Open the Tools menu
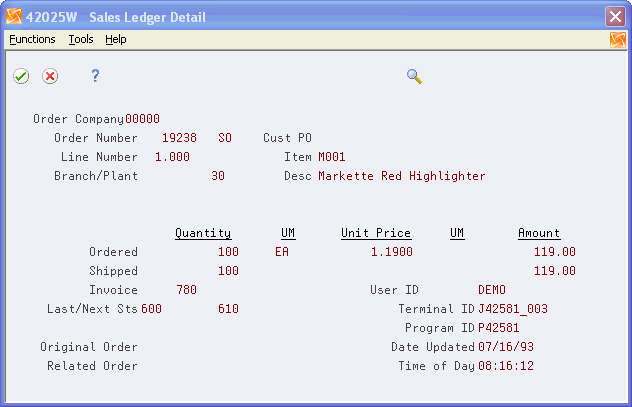This screenshot has height=407, width=632. (x=81, y=39)
